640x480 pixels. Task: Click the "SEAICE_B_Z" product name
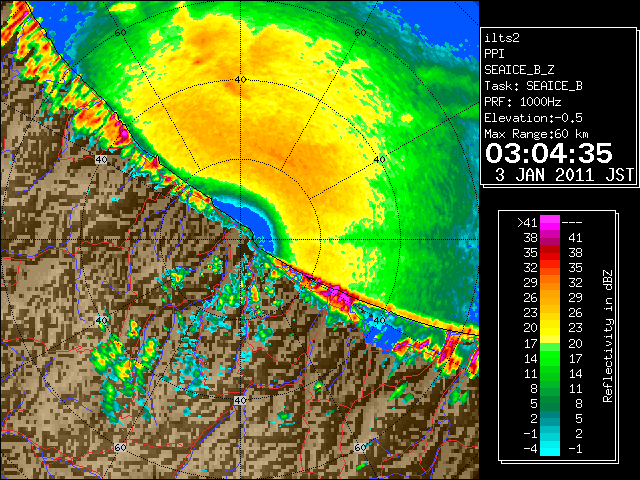tap(519, 70)
